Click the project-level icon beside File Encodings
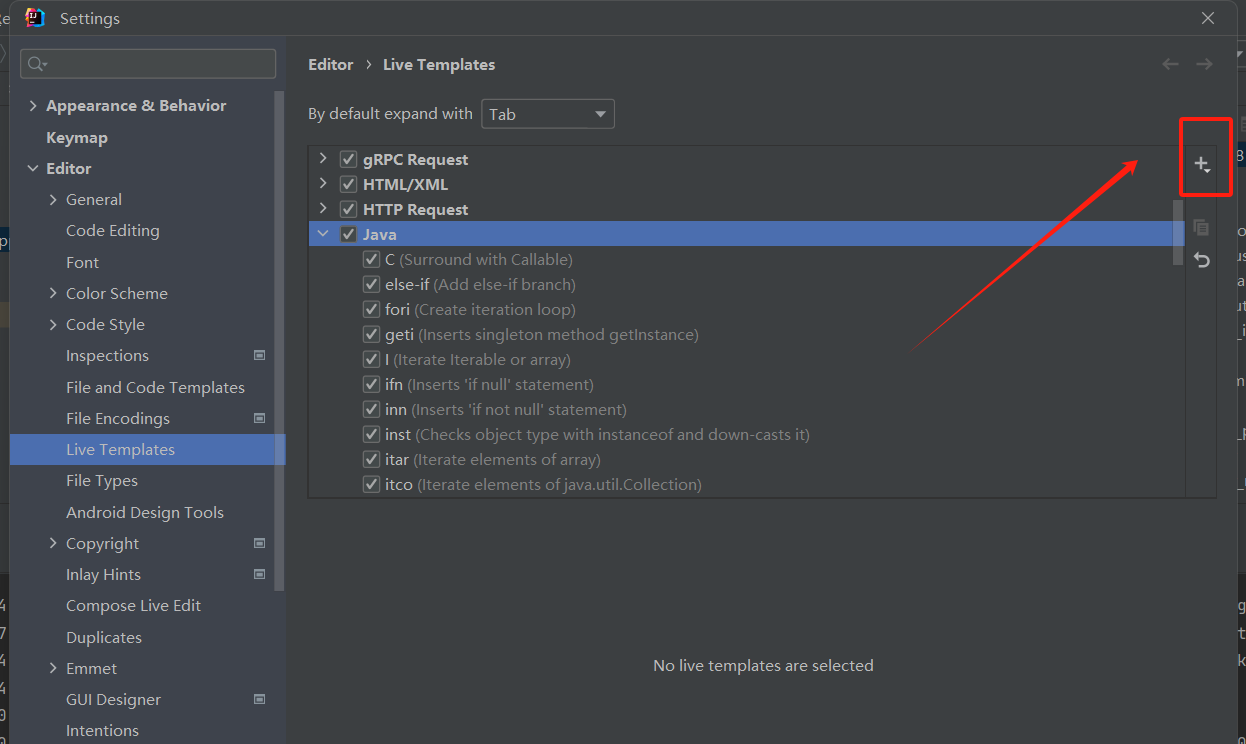 (260, 418)
